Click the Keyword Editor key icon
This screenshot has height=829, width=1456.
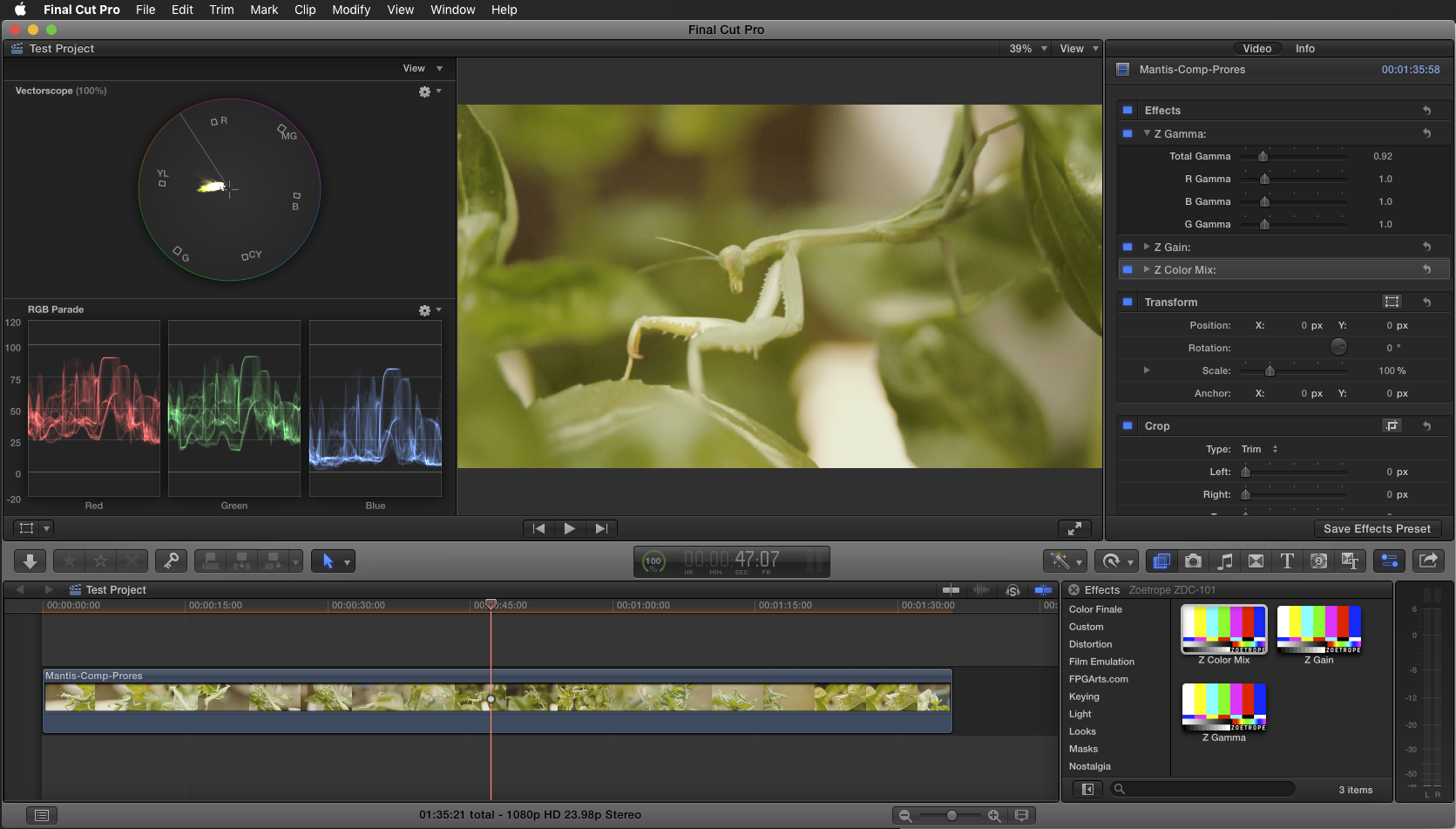point(171,561)
